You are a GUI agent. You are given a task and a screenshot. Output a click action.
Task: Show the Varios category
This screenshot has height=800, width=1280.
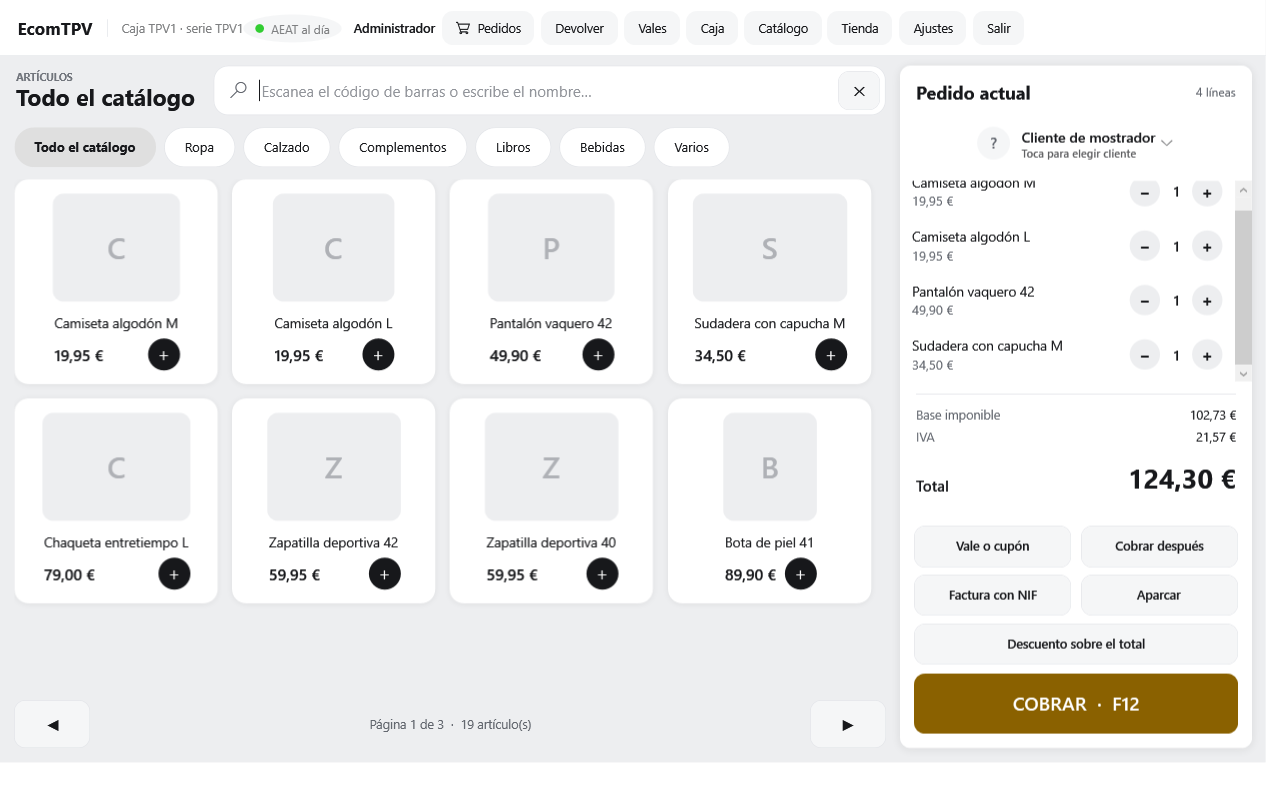coord(691,147)
